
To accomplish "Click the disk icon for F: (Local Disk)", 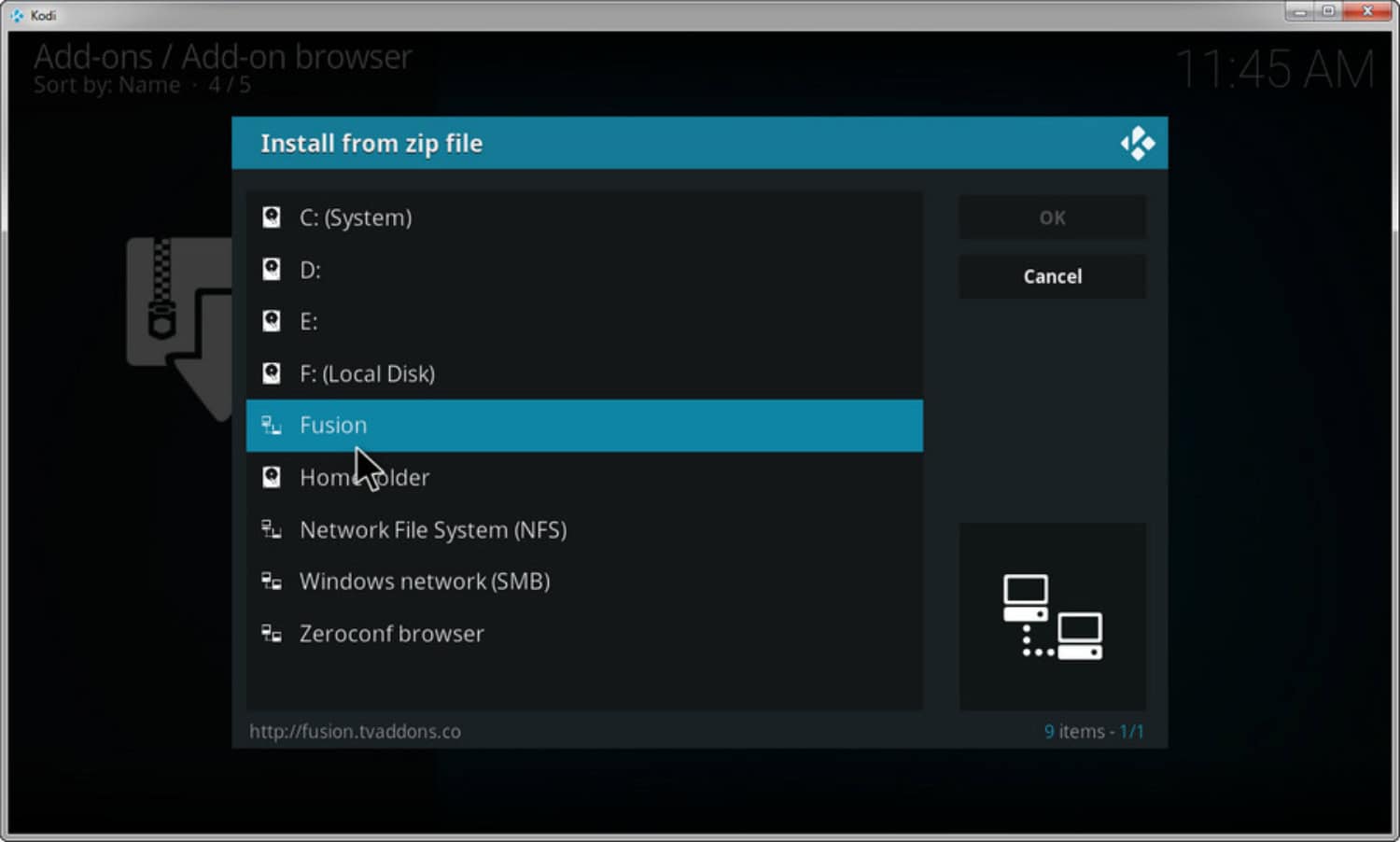I will pos(272,373).
